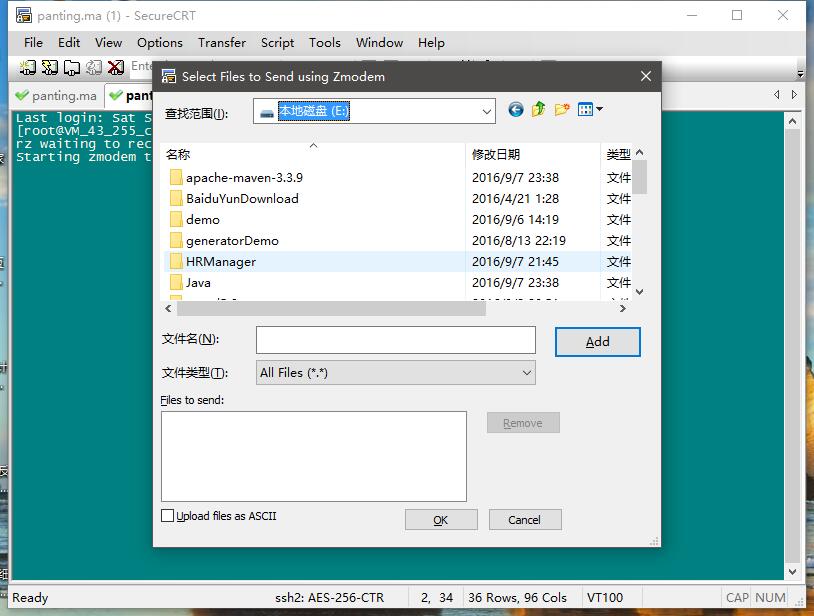This screenshot has width=814, height=616.
Task: Select the HRManager folder name
Action: point(221,262)
